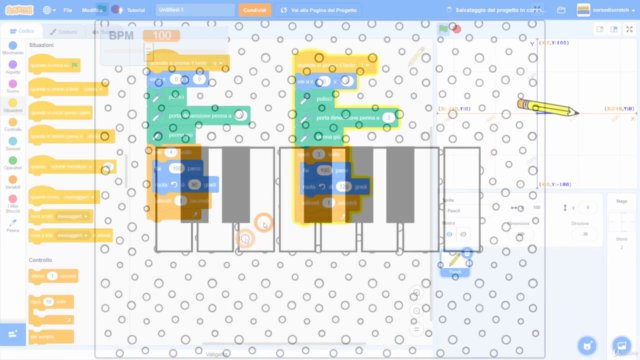
Task: Select the Variabili block category
Action: (x=13, y=182)
